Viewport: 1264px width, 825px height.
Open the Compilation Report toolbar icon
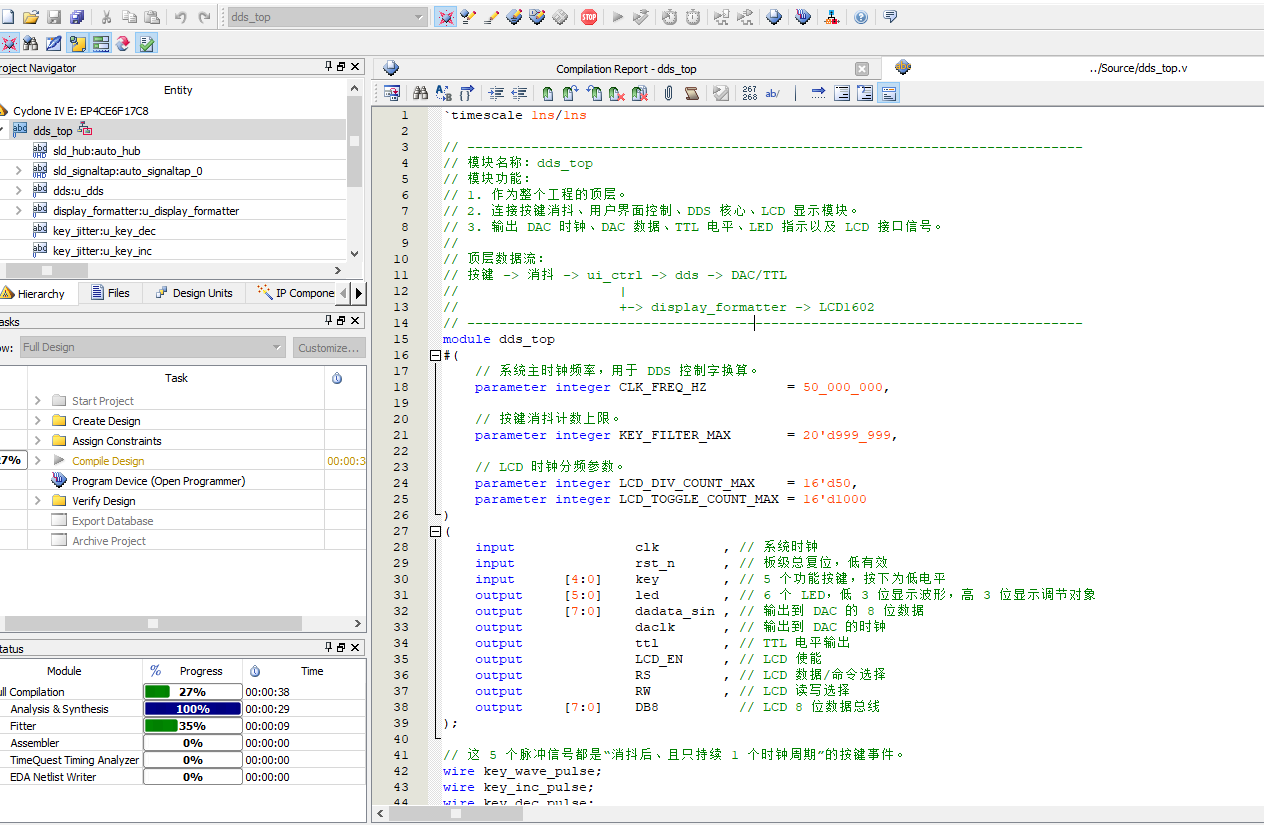pos(774,17)
